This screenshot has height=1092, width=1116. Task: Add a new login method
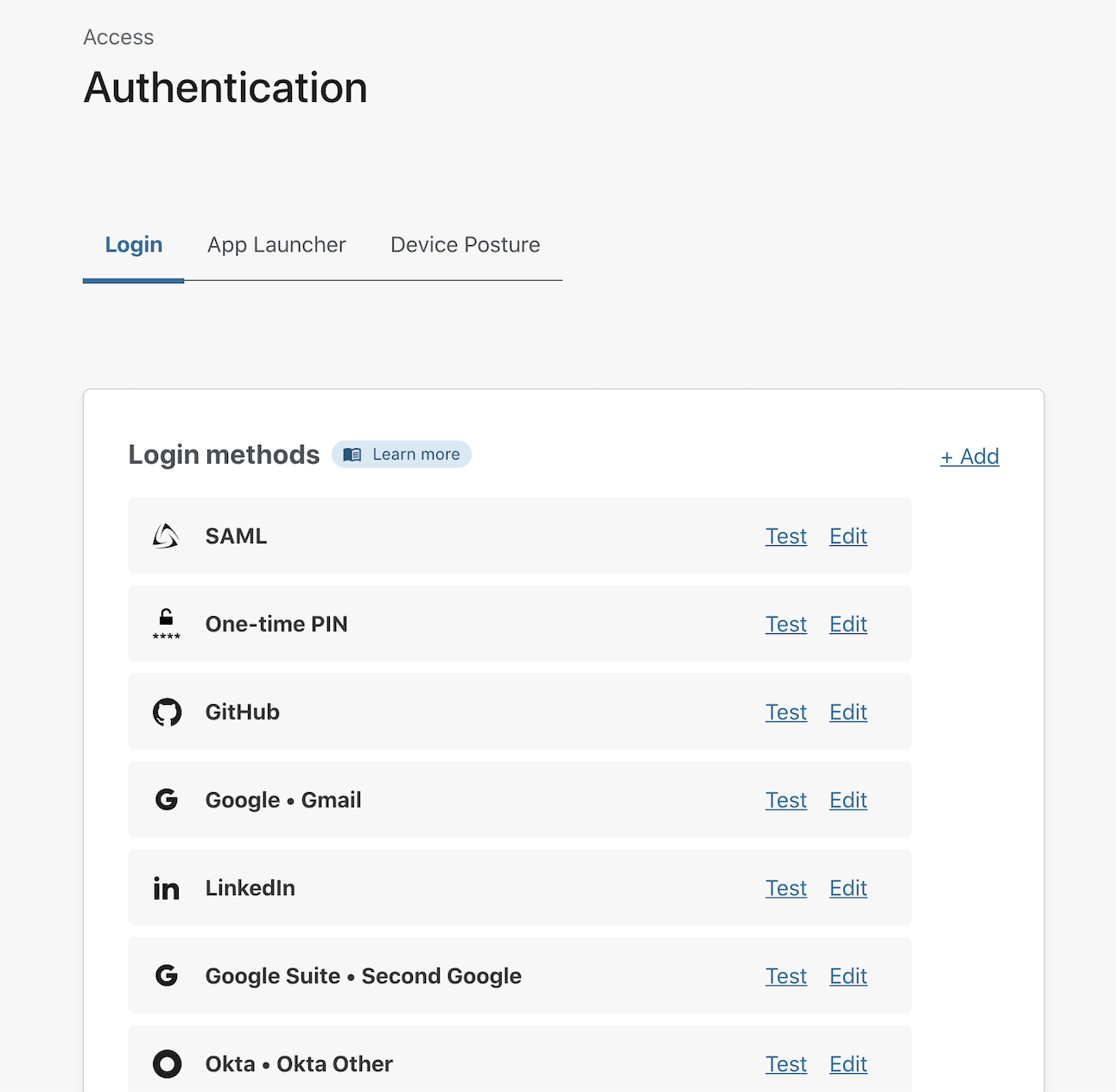969,456
